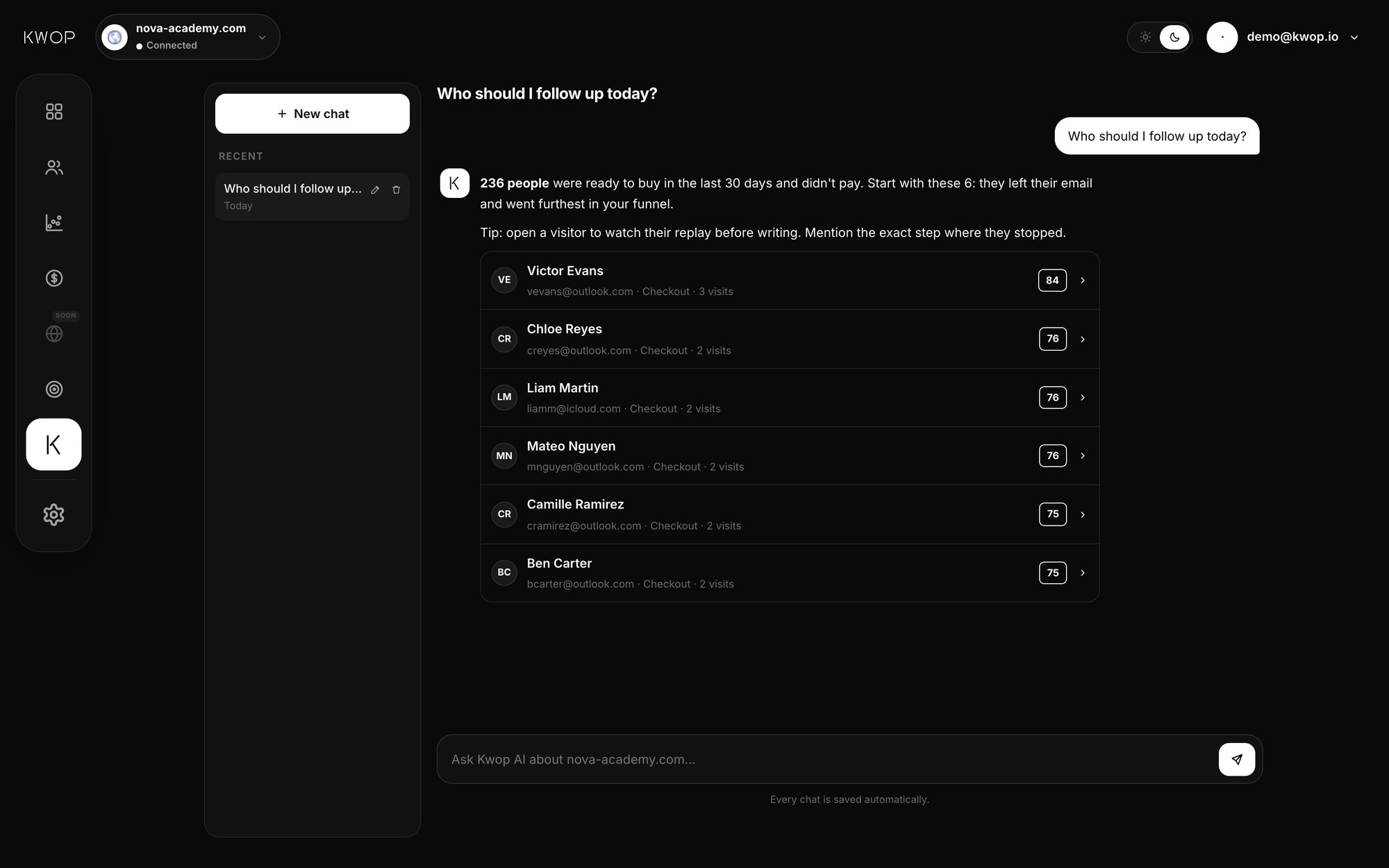The height and width of the screenshot is (868, 1389).
Task: Open the visitors people icon in sidebar
Action: click(x=54, y=167)
